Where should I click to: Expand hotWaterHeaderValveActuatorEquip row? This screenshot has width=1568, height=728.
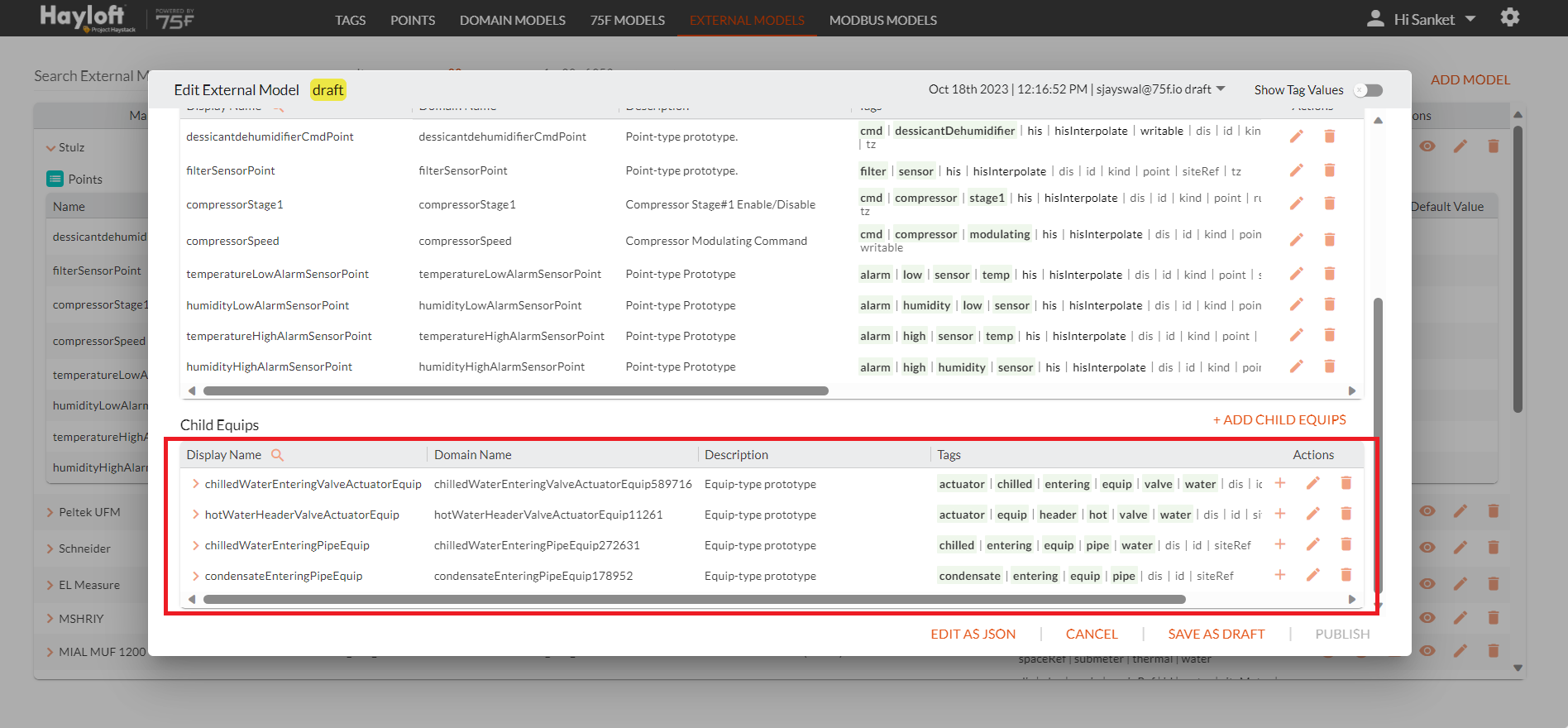[195, 514]
